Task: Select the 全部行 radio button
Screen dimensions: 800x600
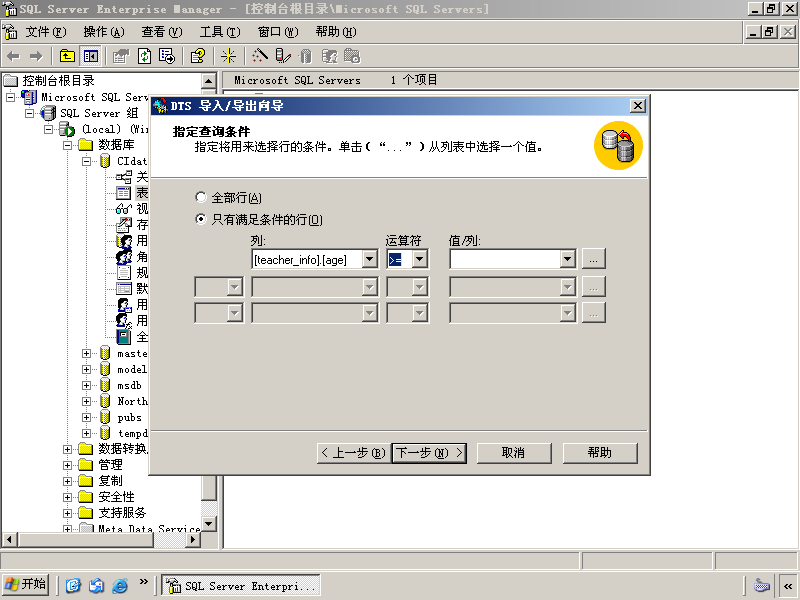Action: tap(201, 197)
